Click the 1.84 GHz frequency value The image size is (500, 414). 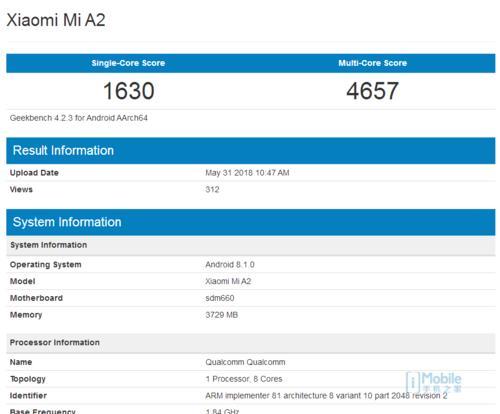(x=222, y=411)
